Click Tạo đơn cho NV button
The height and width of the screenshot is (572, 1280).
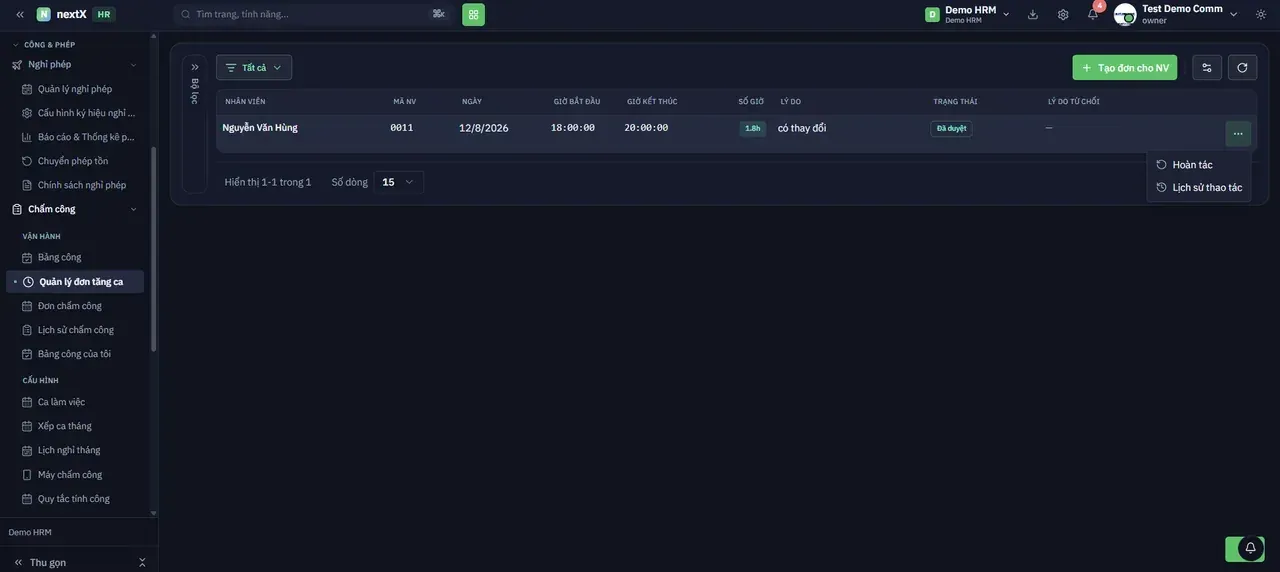tap(1125, 67)
